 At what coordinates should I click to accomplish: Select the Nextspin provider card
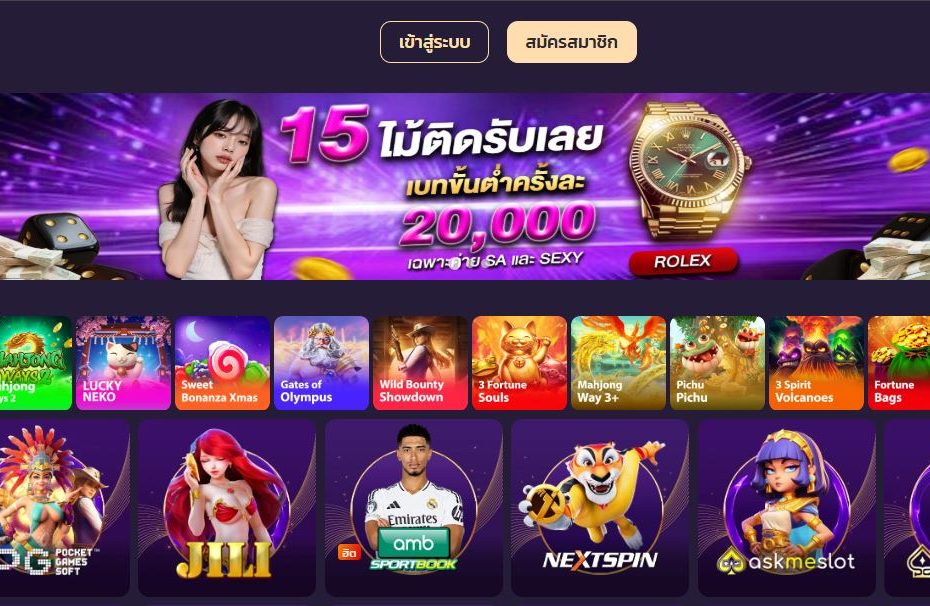(x=600, y=508)
